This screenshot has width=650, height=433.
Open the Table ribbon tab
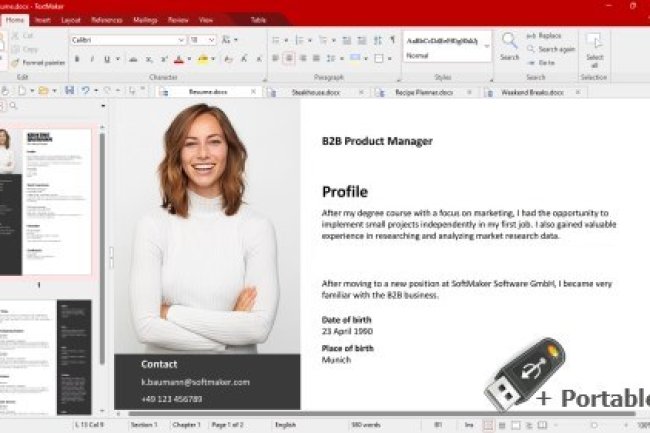click(x=258, y=20)
